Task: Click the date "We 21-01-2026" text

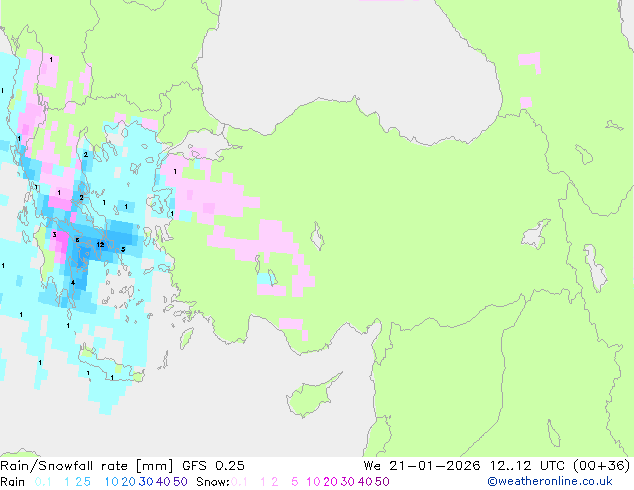Action: pos(422,466)
